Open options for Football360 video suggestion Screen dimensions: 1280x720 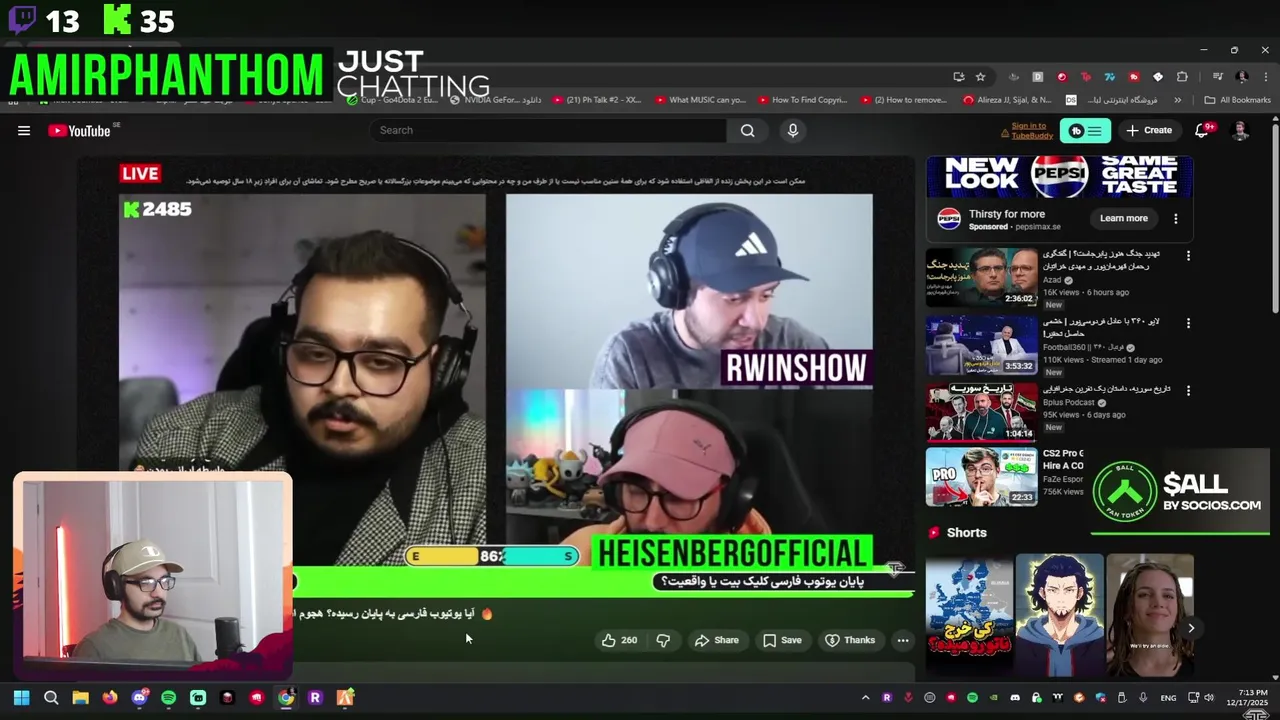point(1188,323)
